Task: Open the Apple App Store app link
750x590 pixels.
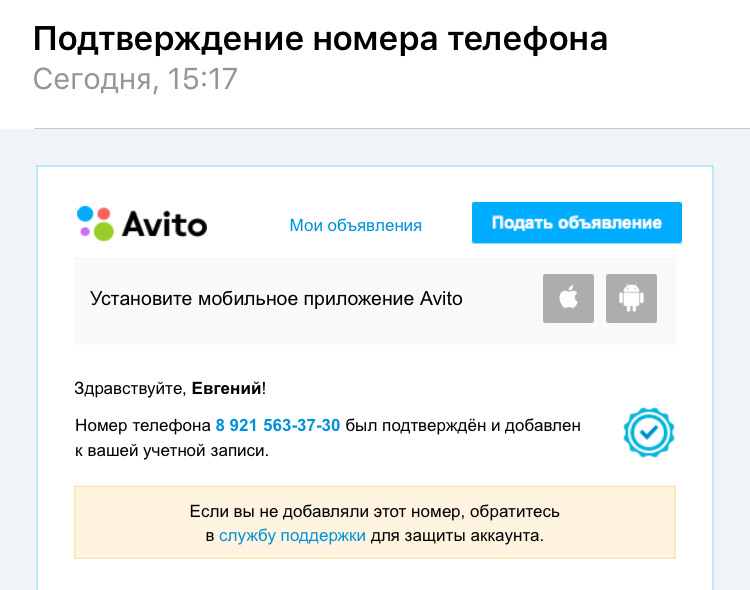Action: pos(568,299)
